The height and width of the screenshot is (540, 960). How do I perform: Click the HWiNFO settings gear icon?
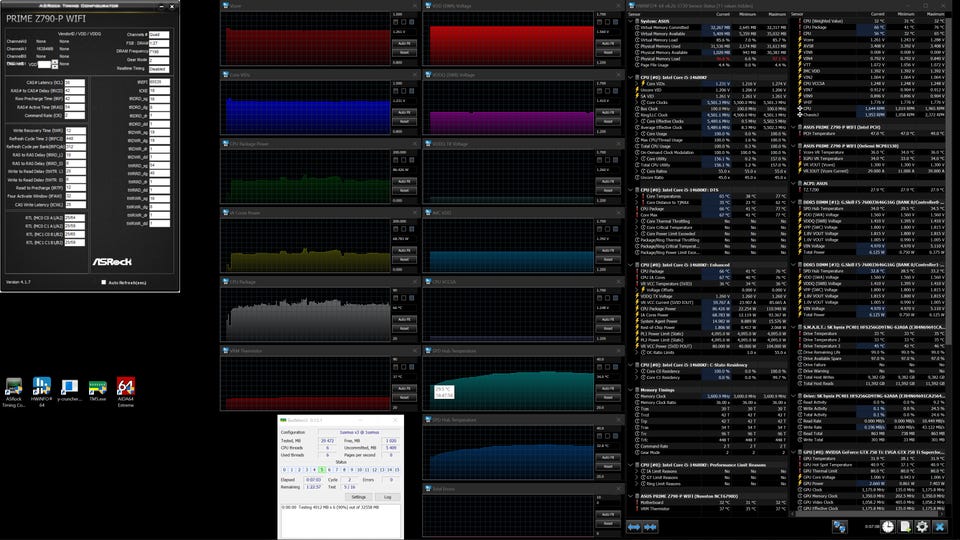[922, 526]
